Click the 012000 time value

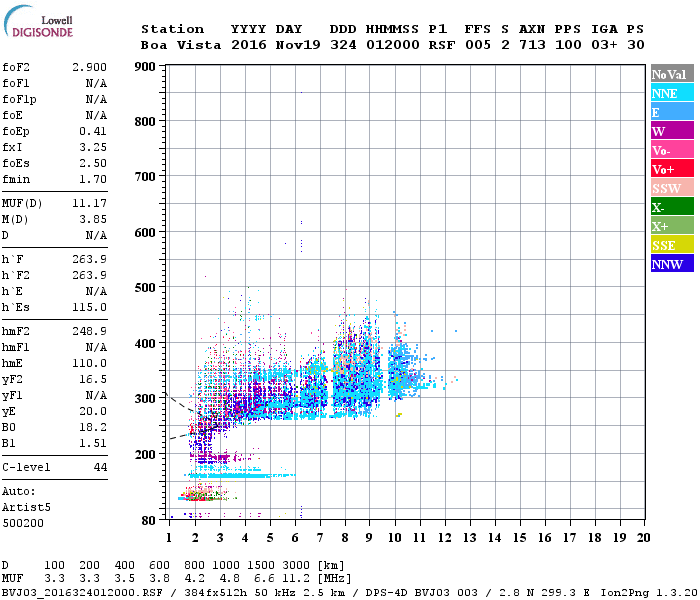coord(393,45)
